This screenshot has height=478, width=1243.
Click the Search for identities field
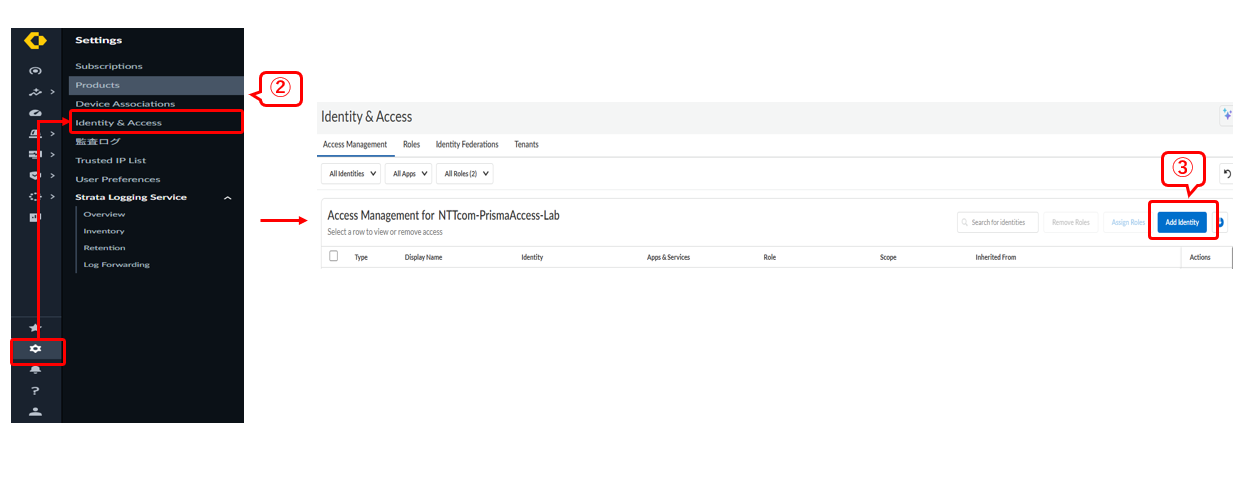998,222
